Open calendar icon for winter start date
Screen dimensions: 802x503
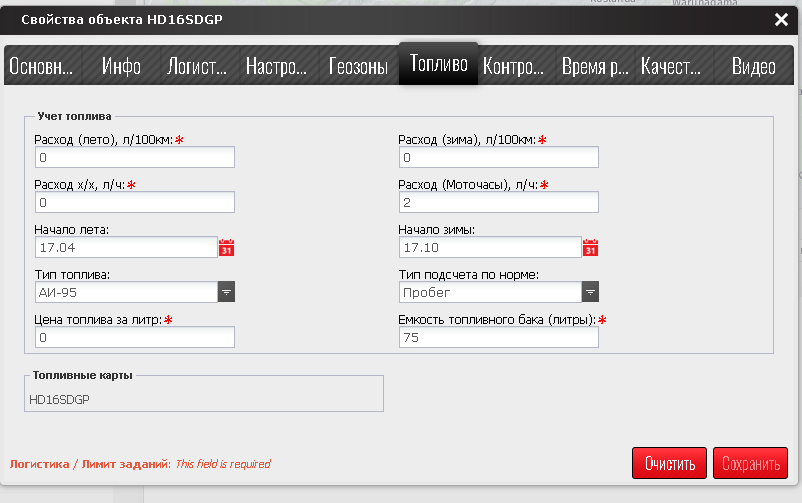click(590, 247)
